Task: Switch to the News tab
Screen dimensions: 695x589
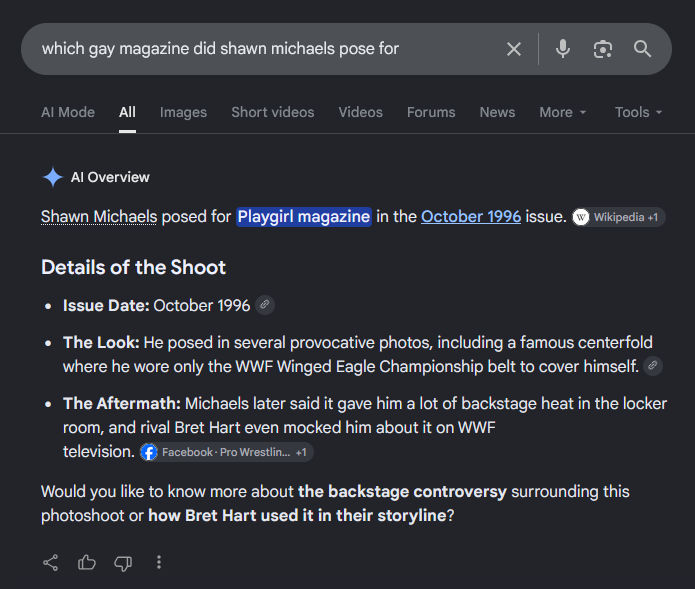Action: (497, 113)
